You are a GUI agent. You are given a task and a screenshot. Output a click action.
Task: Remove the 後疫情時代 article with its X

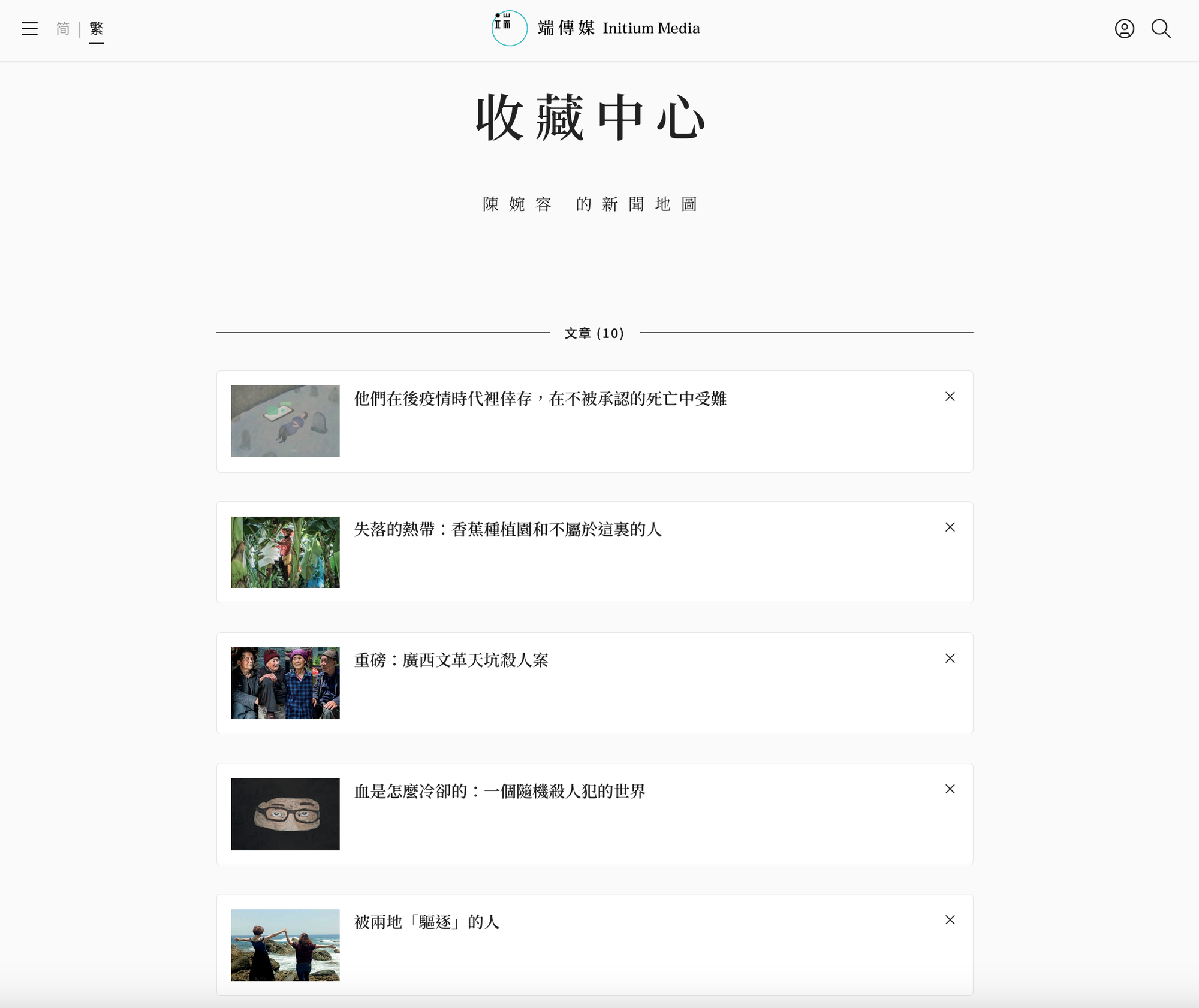(x=950, y=397)
